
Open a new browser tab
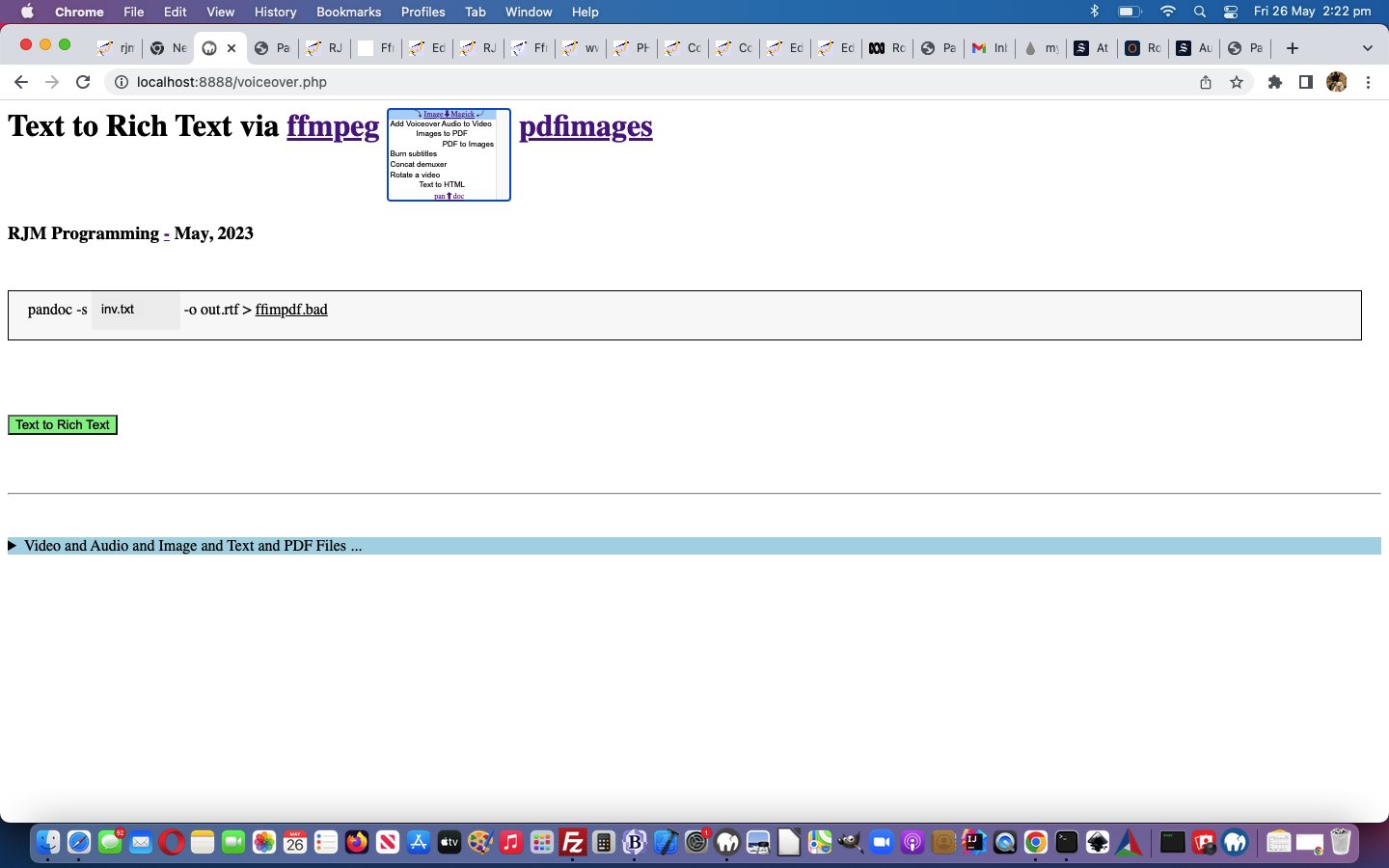point(1293,48)
